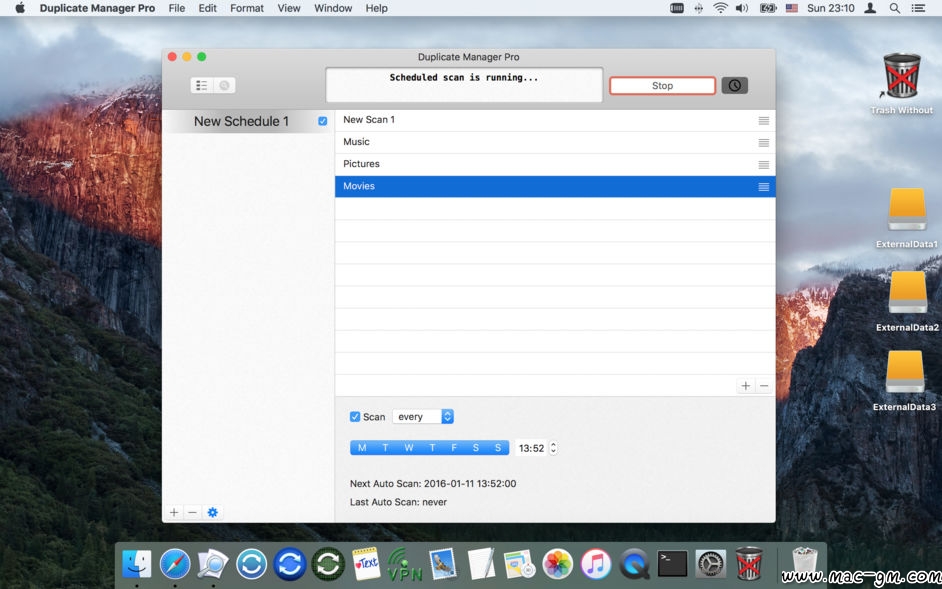Select the Movies scan row
The width and height of the screenshot is (942, 589).
(x=555, y=186)
